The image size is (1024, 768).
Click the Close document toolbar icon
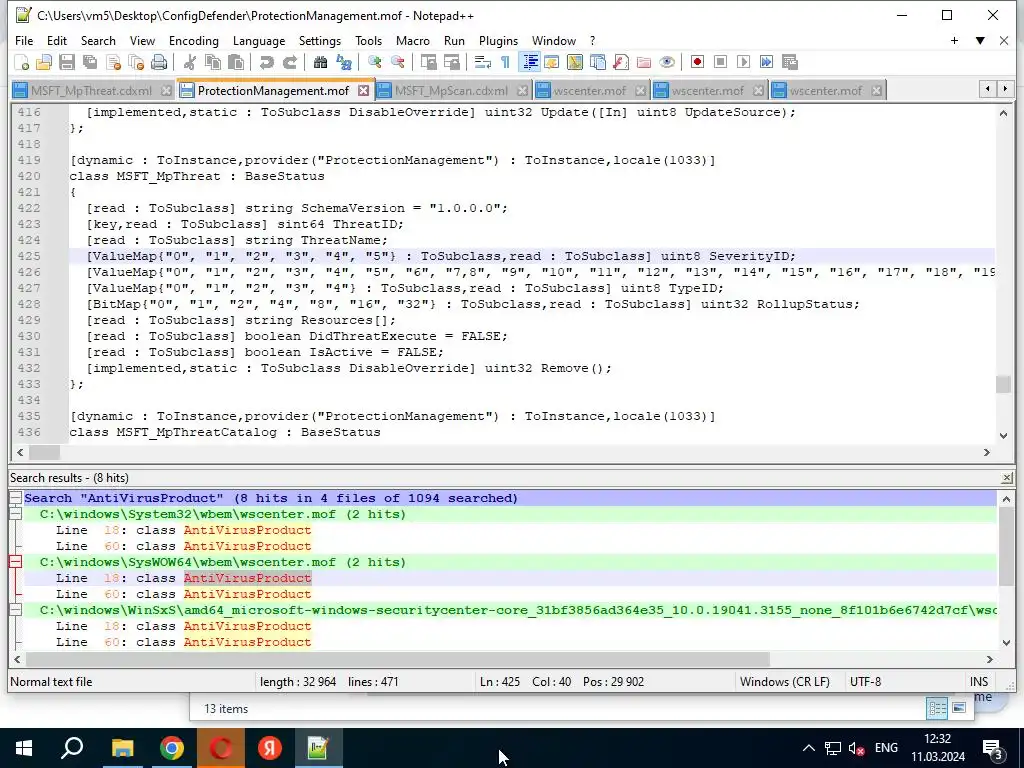coord(113,62)
